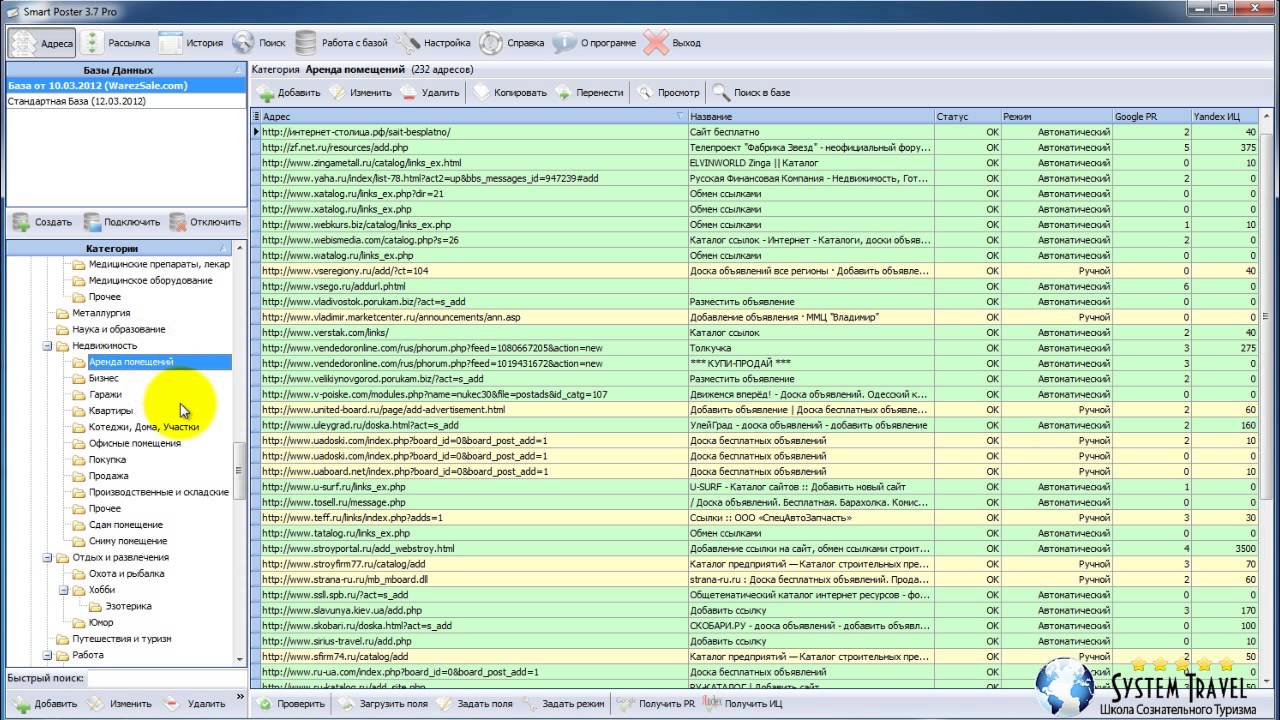Open the Настройка settings
The width and height of the screenshot is (1280, 720).
point(433,43)
